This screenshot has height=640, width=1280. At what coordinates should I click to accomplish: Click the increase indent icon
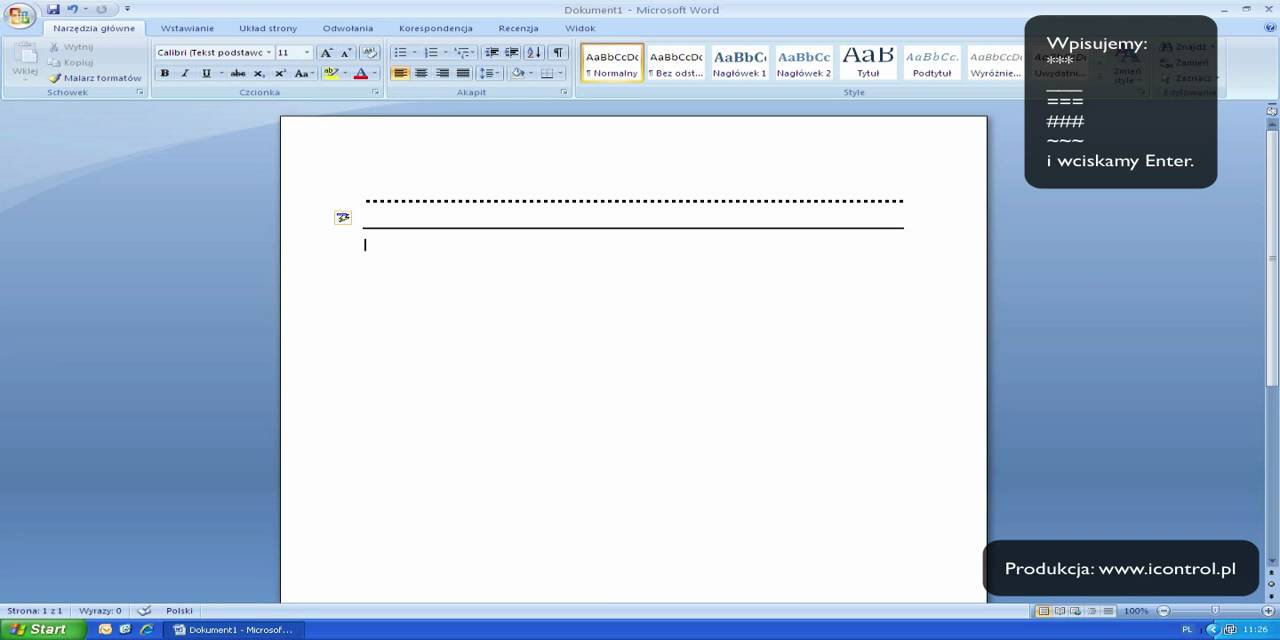[511, 53]
